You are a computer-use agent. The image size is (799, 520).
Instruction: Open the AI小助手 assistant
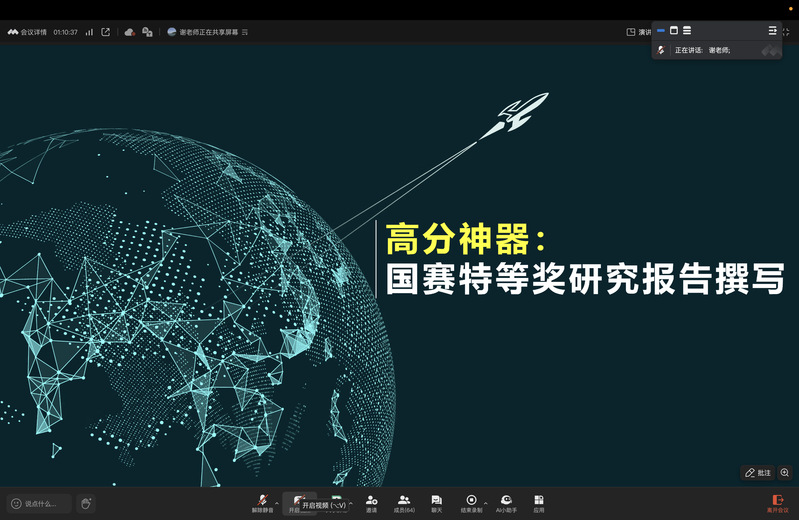506,502
